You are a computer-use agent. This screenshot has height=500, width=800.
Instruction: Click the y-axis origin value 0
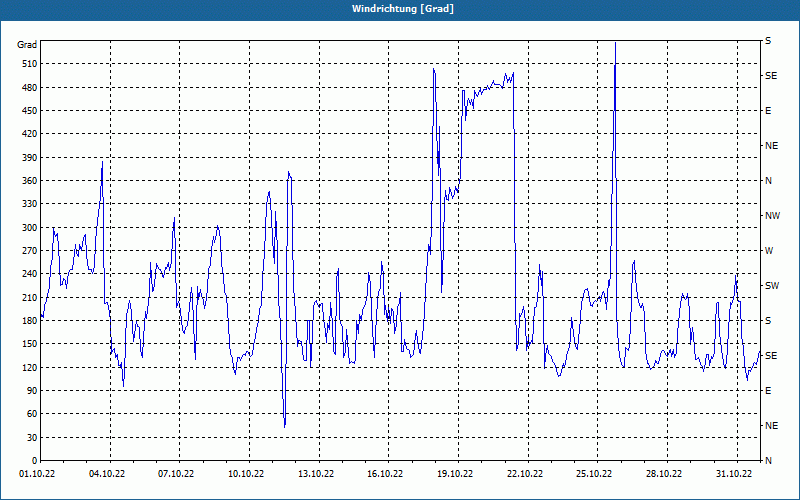(x=35, y=461)
